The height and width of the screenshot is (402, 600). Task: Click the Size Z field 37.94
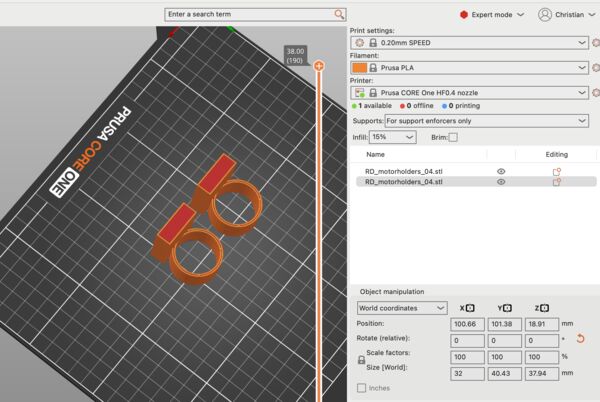(x=541, y=374)
